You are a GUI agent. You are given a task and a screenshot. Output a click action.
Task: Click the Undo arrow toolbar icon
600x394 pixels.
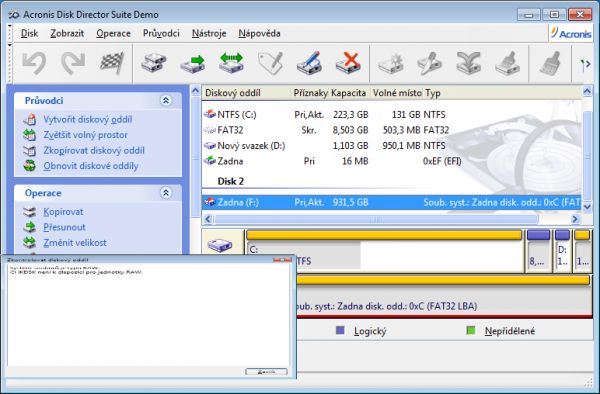[x=34, y=63]
